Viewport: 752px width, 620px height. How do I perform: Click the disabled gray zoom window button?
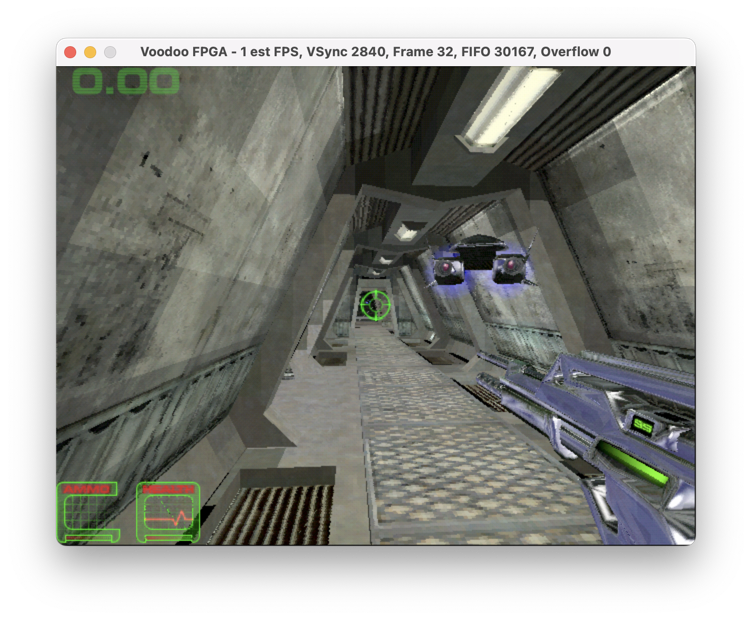pyautogui.click(x=110, y=52)
